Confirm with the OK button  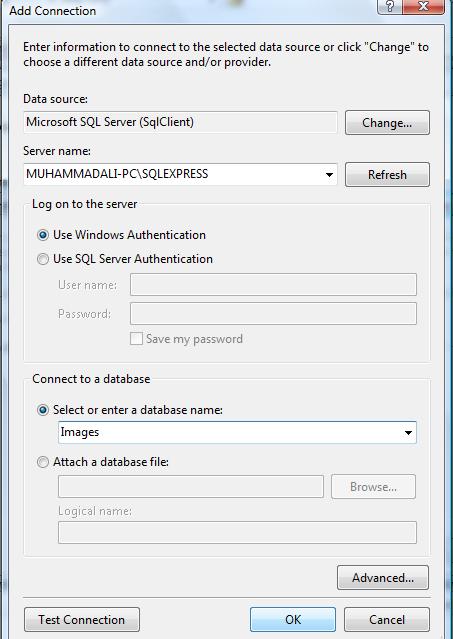[293, 619]
